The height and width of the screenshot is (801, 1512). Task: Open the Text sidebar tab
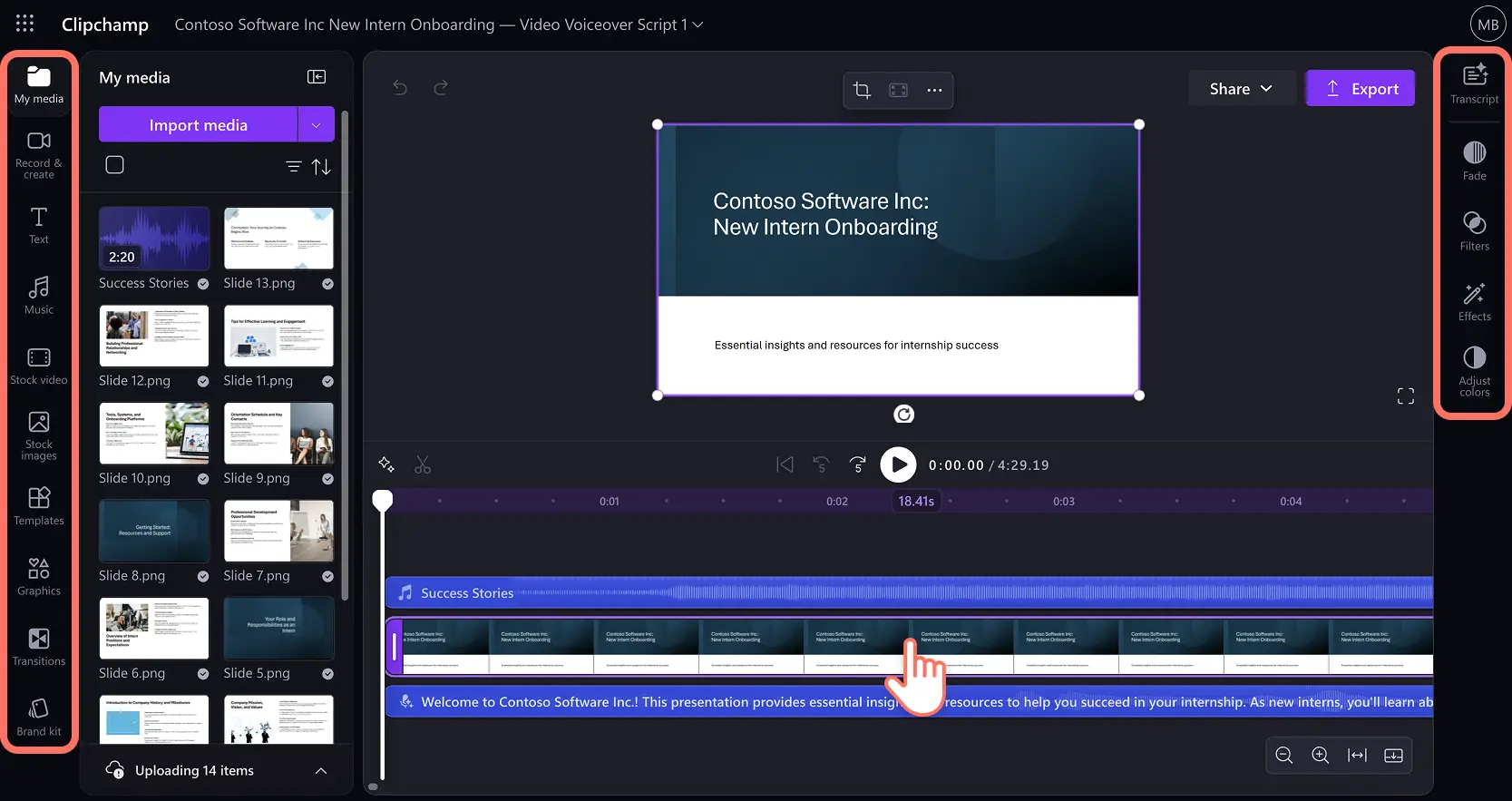(39, 225)
